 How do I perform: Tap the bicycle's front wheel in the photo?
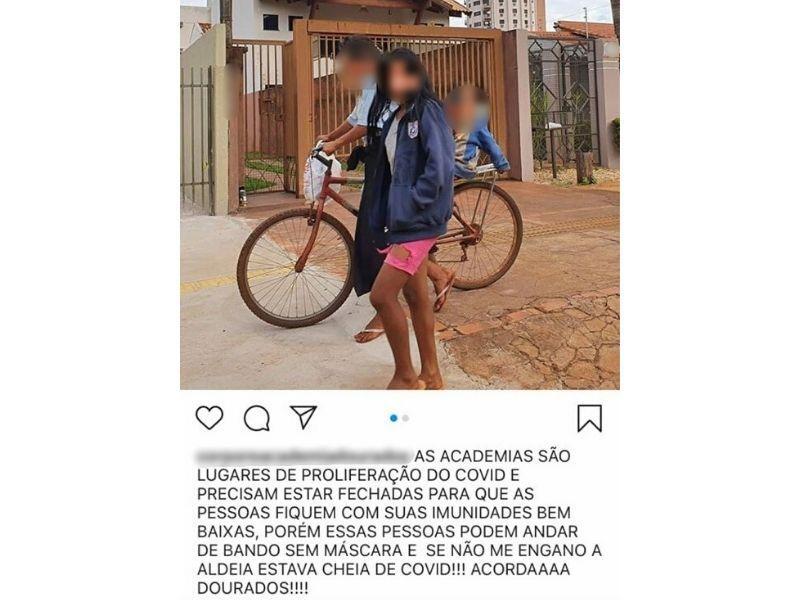coord(296,267)
